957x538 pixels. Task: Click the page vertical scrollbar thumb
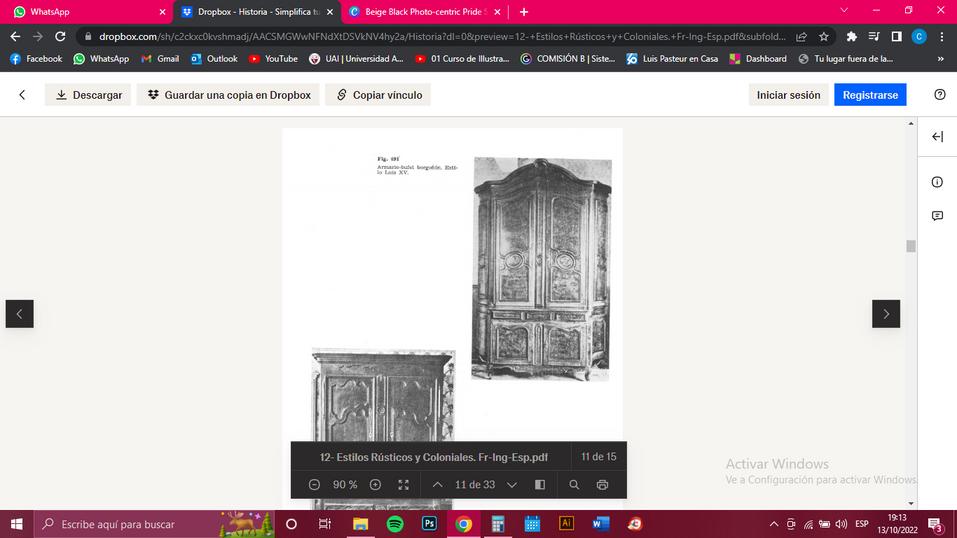[911, 245]
